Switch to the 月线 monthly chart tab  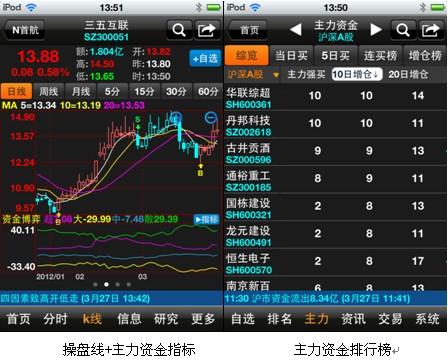(x=81, y=91)
